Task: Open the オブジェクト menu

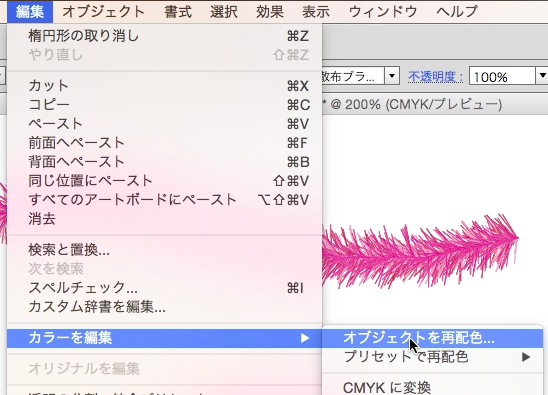Action: (103, 12)
